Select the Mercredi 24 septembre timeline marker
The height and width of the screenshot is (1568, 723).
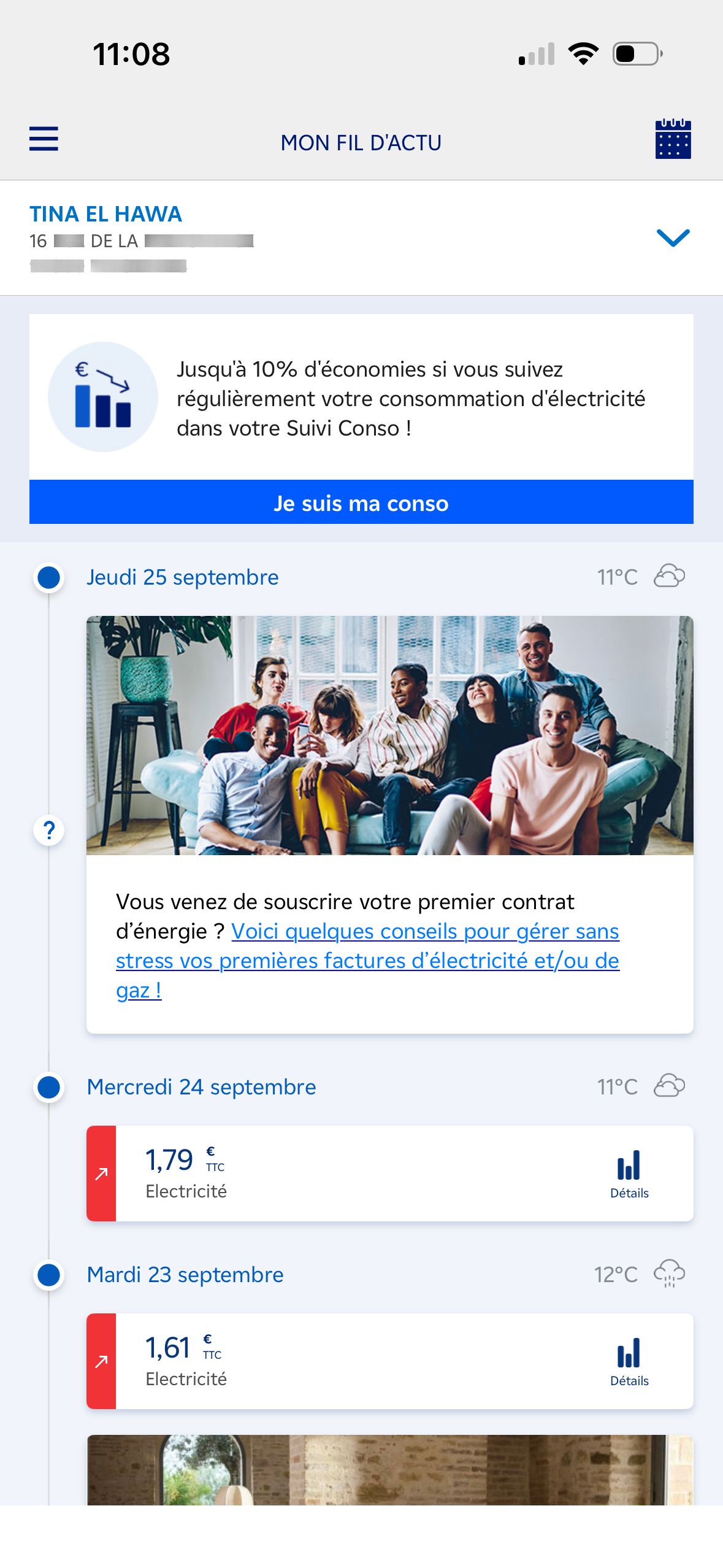(49, 1087)
